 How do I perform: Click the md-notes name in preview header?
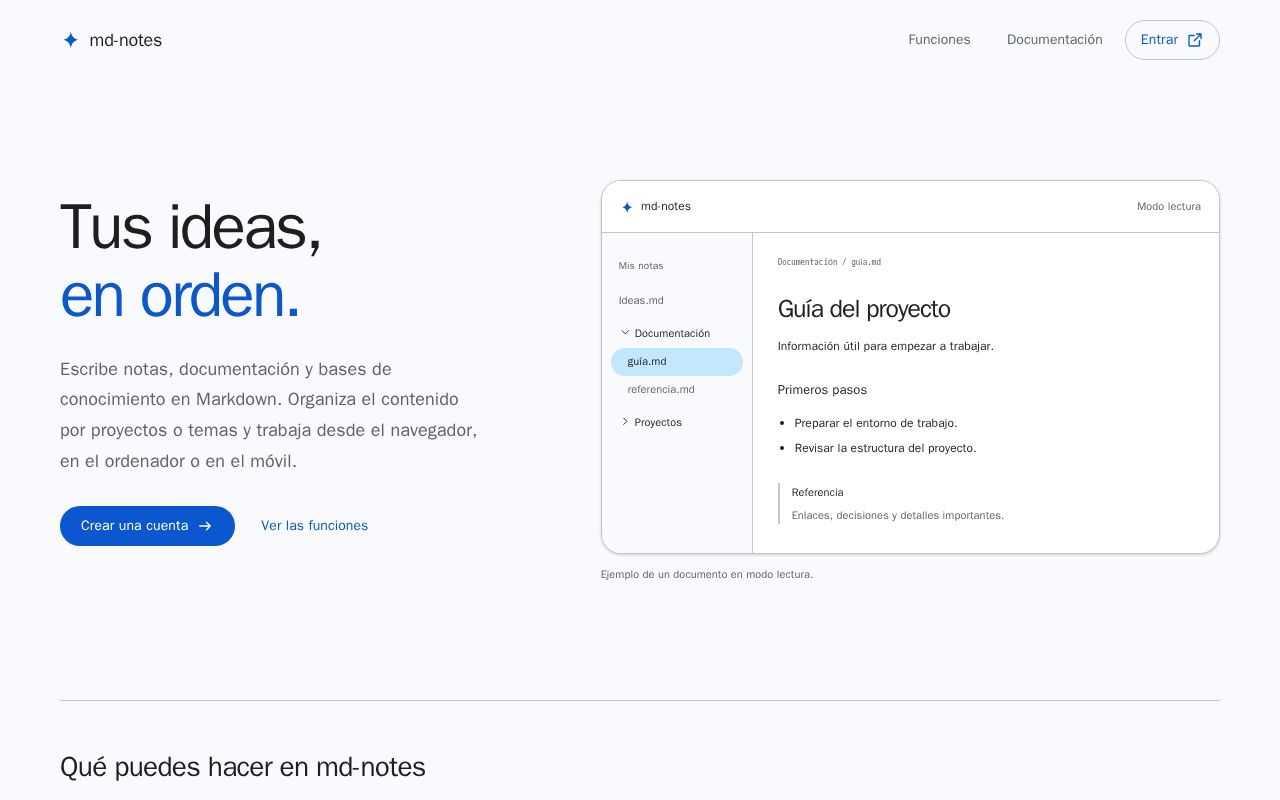tap(665, 207)
